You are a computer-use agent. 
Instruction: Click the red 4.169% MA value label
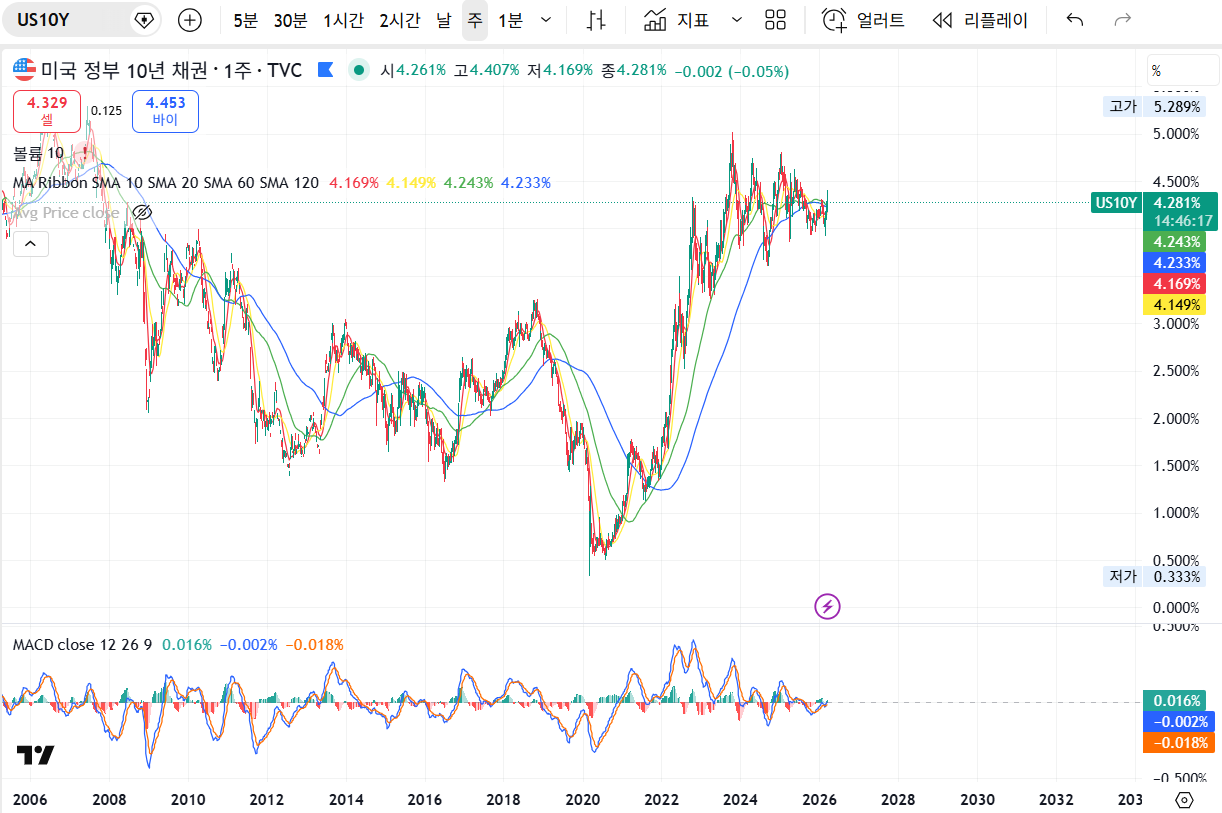pos(1175,284)
